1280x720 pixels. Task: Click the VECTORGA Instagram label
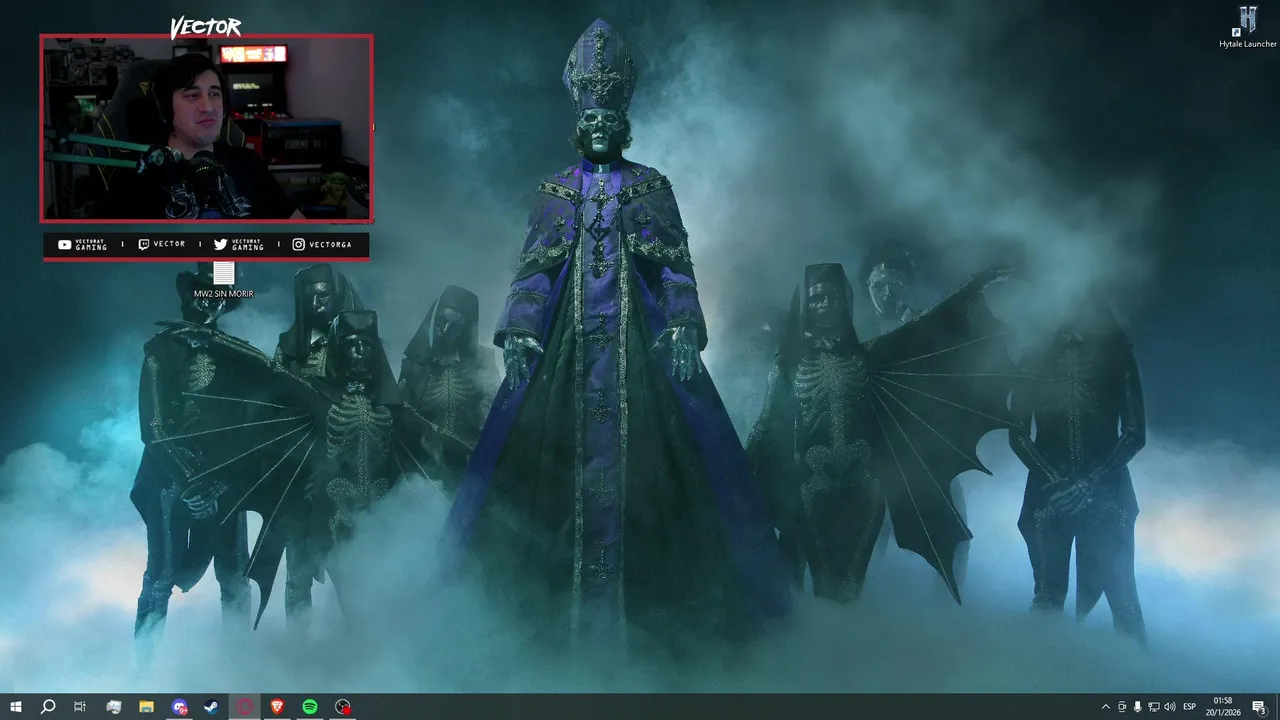[x=322, y=244]
